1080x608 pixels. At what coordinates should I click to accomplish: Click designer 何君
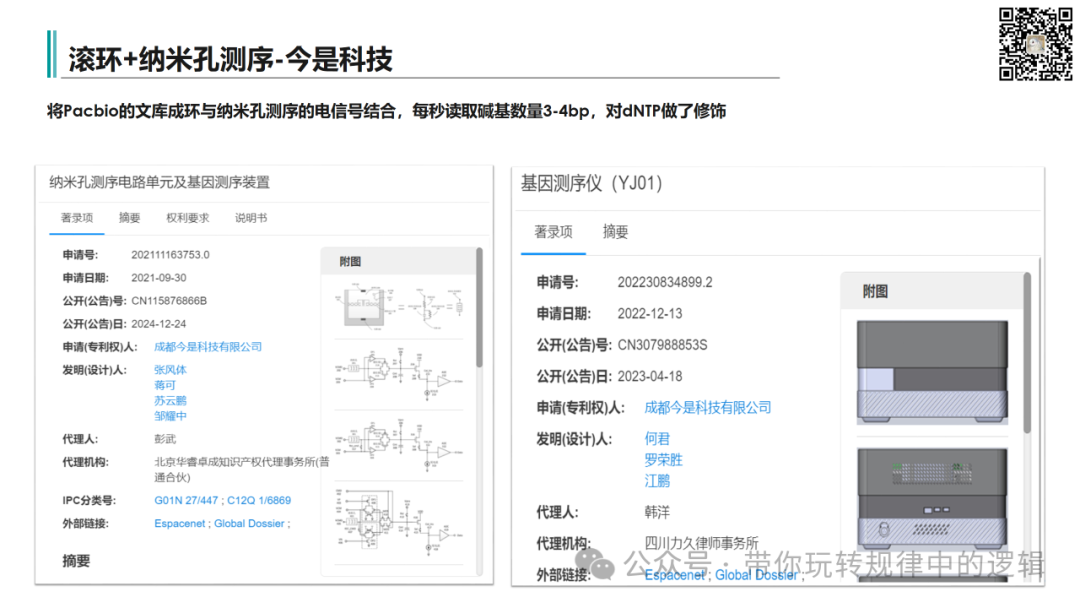[x=657, y=439]
